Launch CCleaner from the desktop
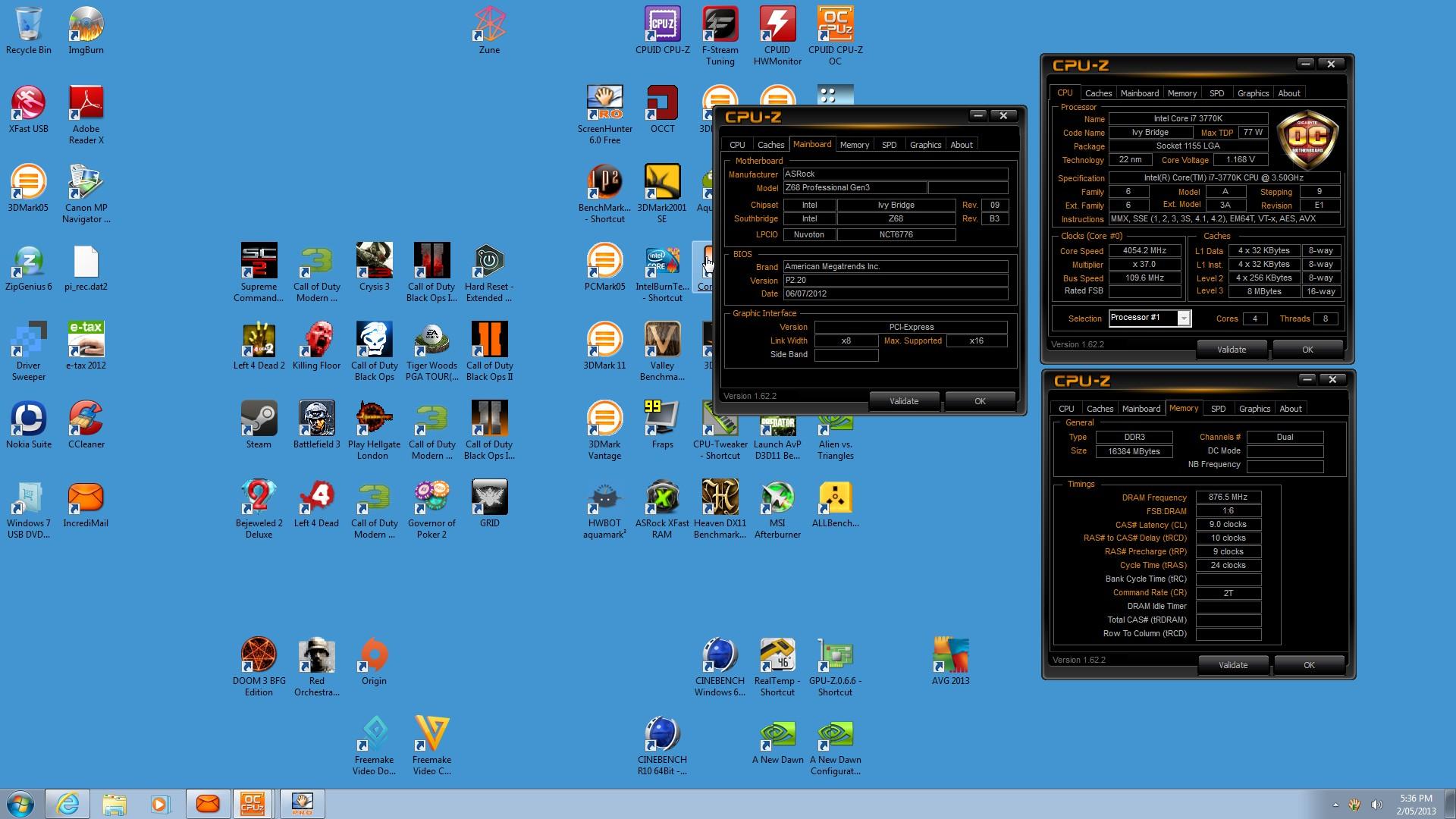The width and height of the screenshot is (1456, 819). click(x=86, y=425)
